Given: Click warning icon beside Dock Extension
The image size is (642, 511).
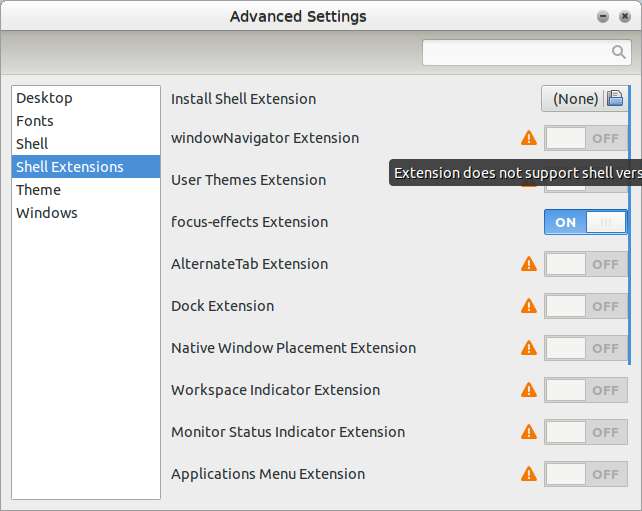Looking at the screenshot, I should pos(529,306).
